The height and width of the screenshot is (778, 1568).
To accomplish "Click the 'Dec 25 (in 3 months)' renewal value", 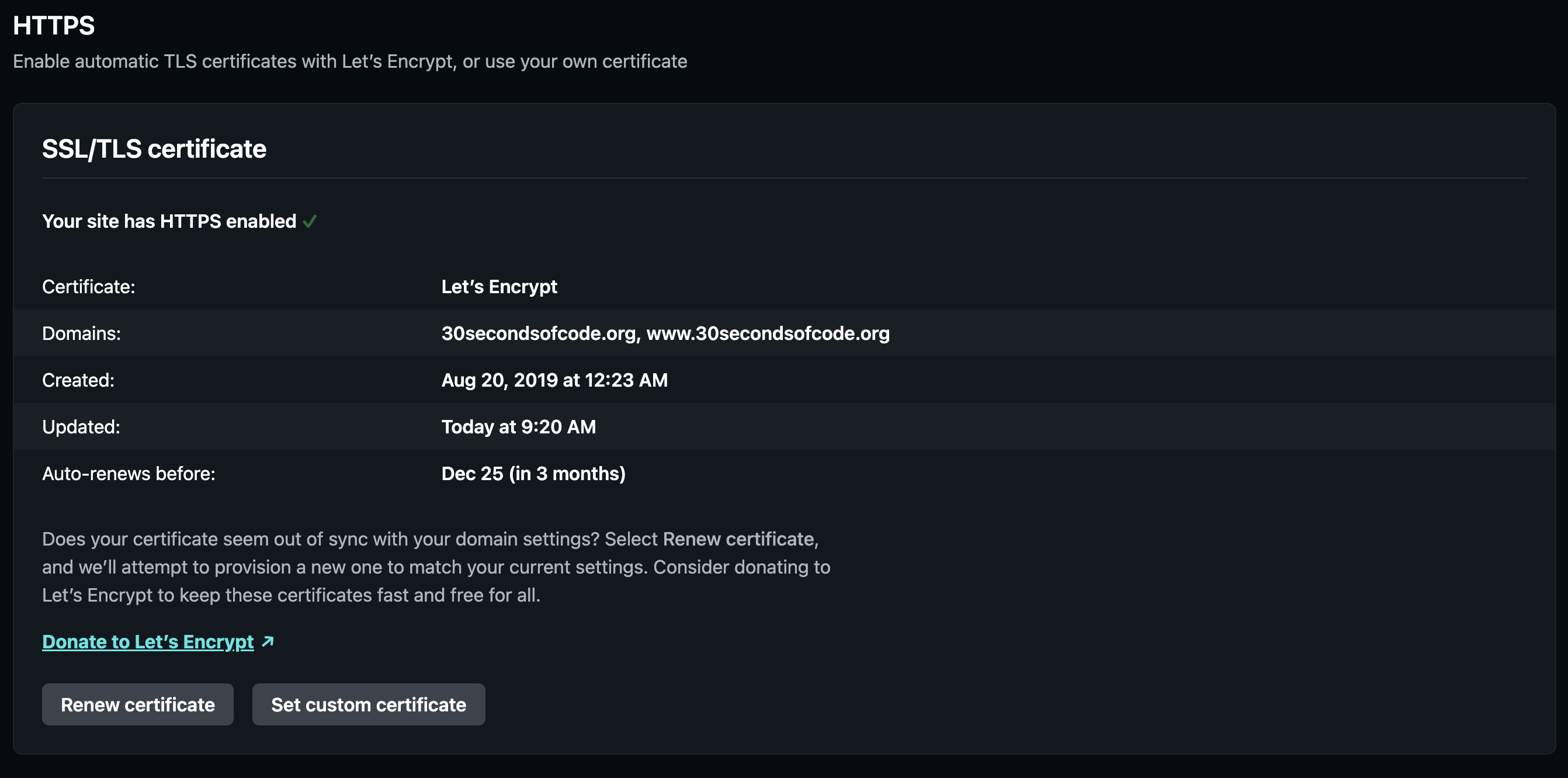I will (533, 474).
